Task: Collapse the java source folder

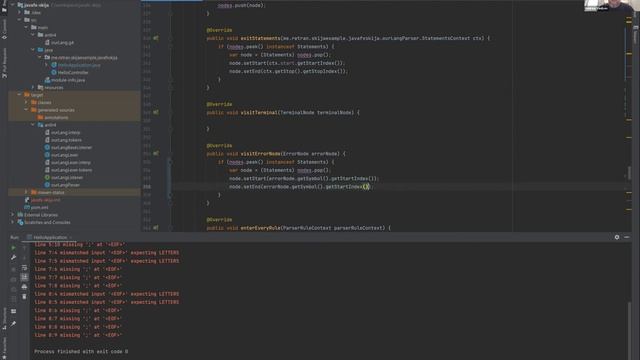Action: pyautogui.click(x=33, y=50)
